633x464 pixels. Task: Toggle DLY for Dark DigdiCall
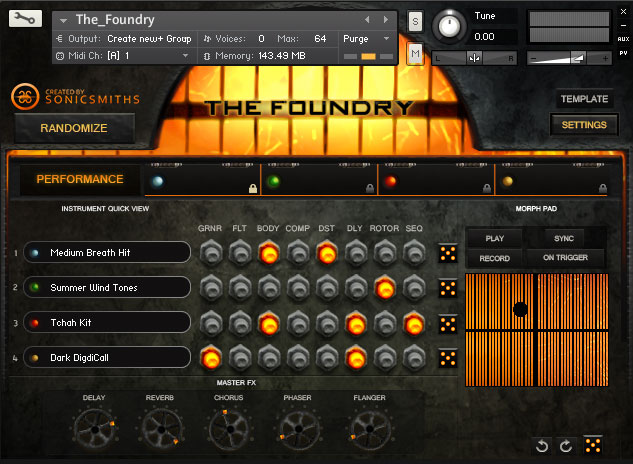(356, 358)
